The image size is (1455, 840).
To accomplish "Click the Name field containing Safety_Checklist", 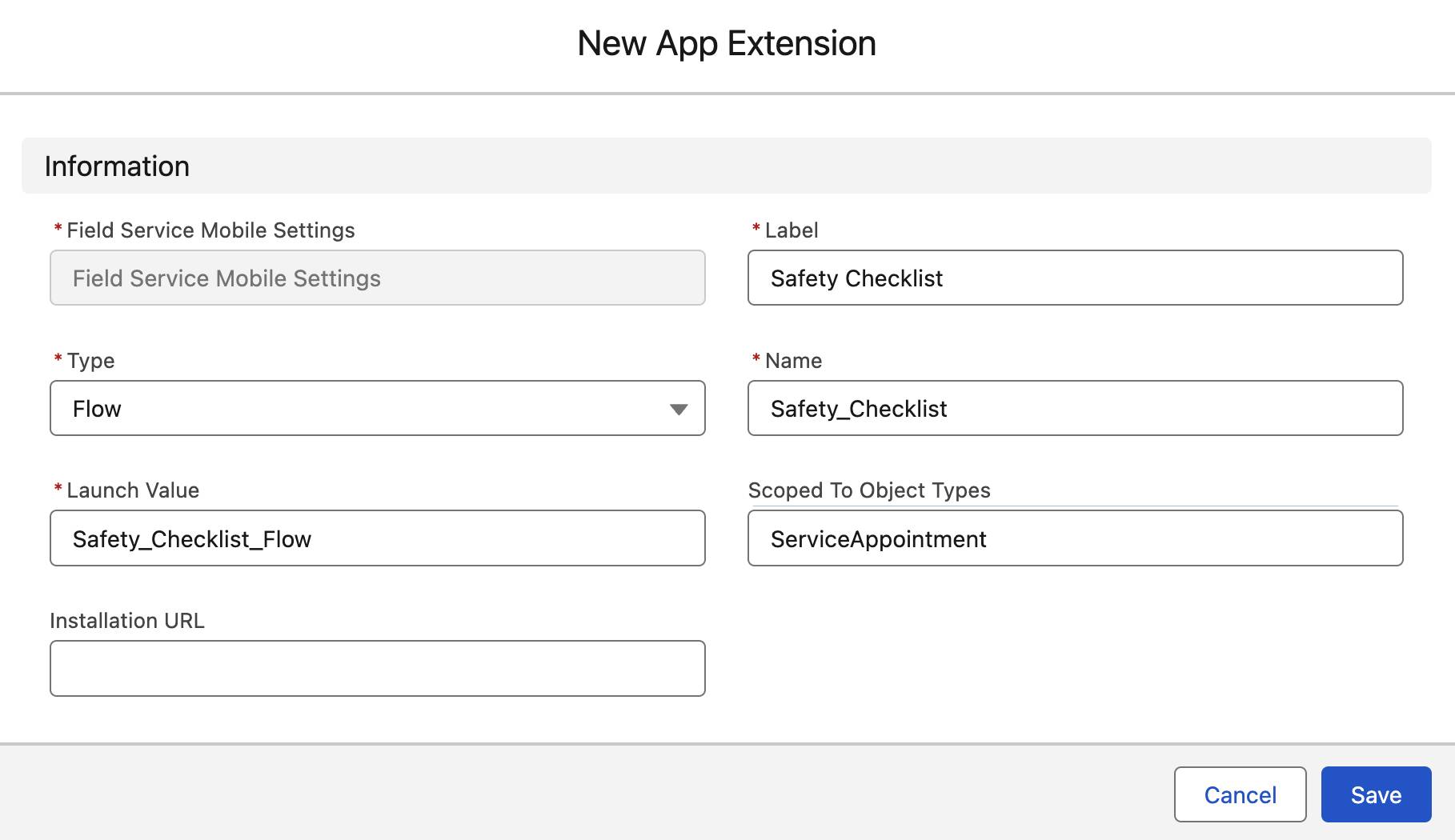I will [1075, 408].
